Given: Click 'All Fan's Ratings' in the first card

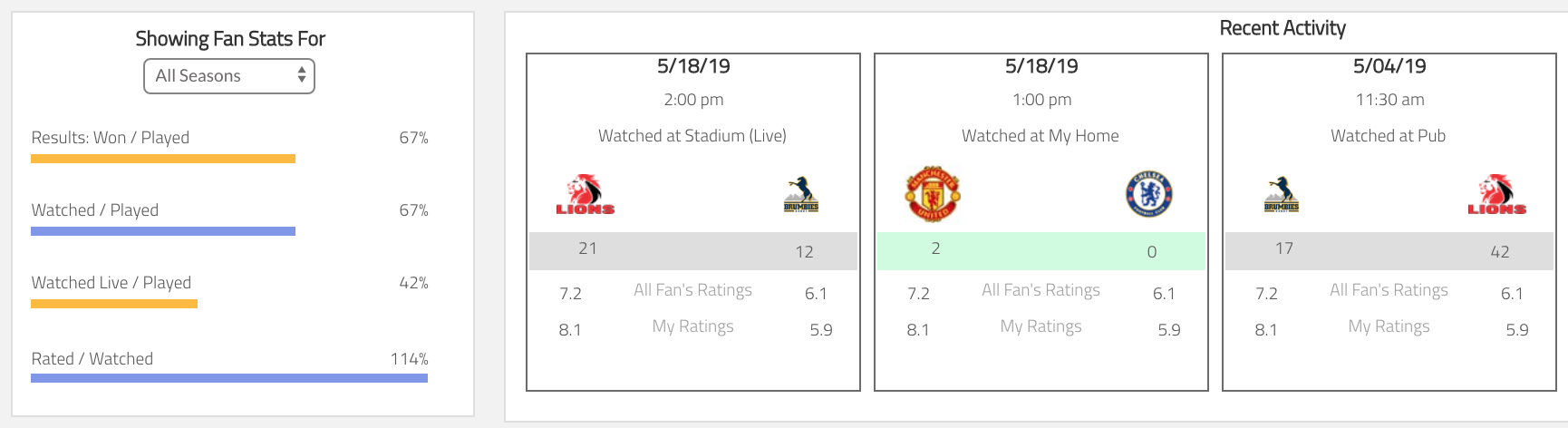Looking at the screenshot, I should [692, 290].
